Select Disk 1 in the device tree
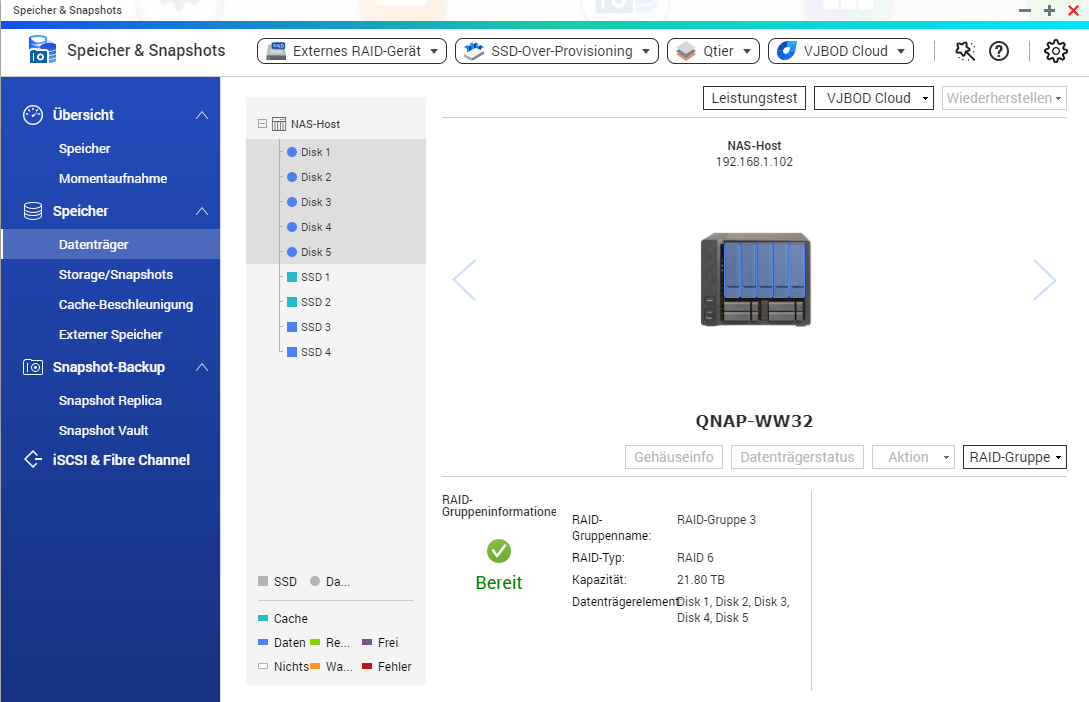 coord(315,152)
